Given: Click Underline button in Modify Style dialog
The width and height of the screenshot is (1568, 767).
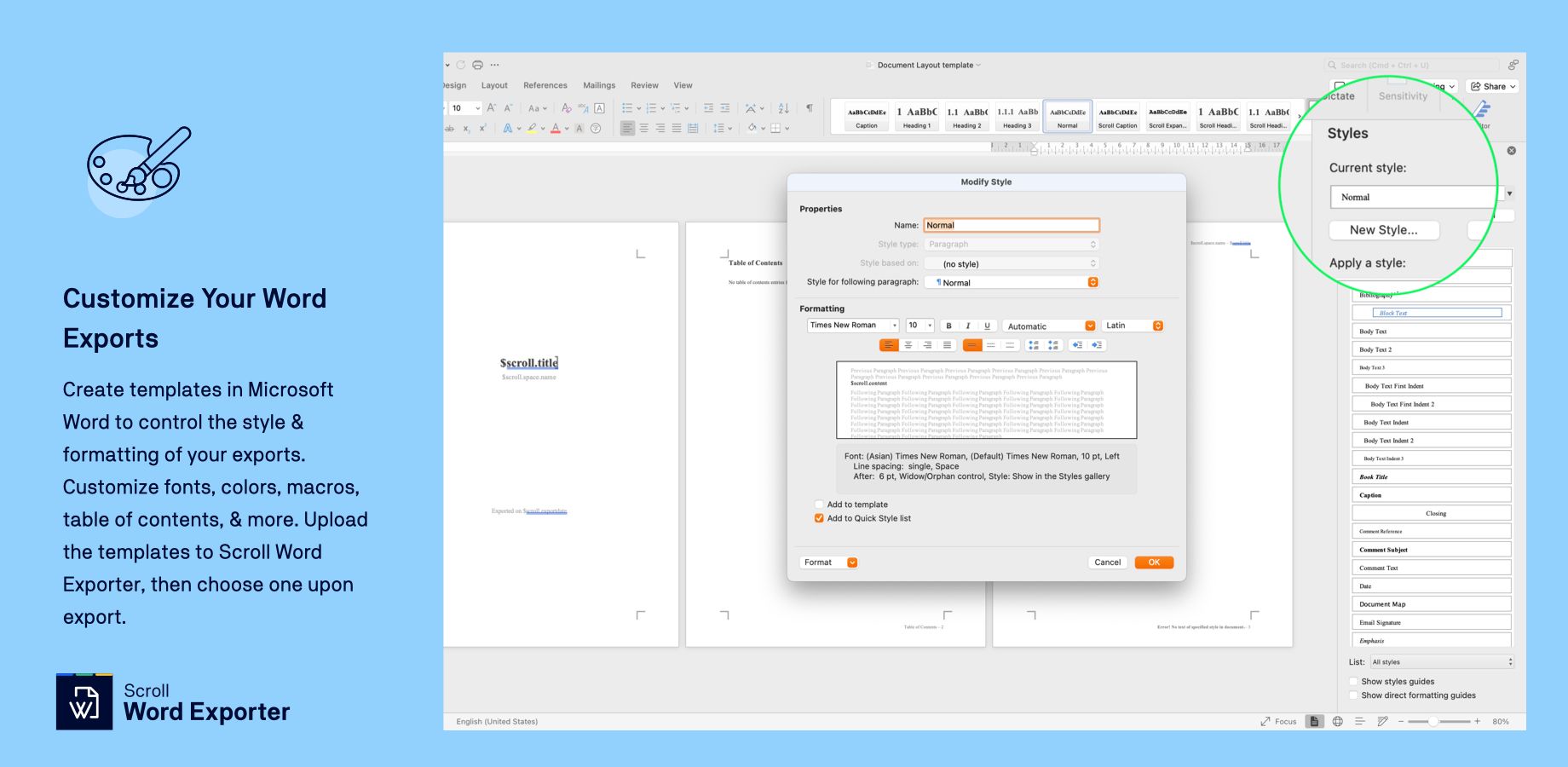Looking at the screenshot, I should pos(988,326).
